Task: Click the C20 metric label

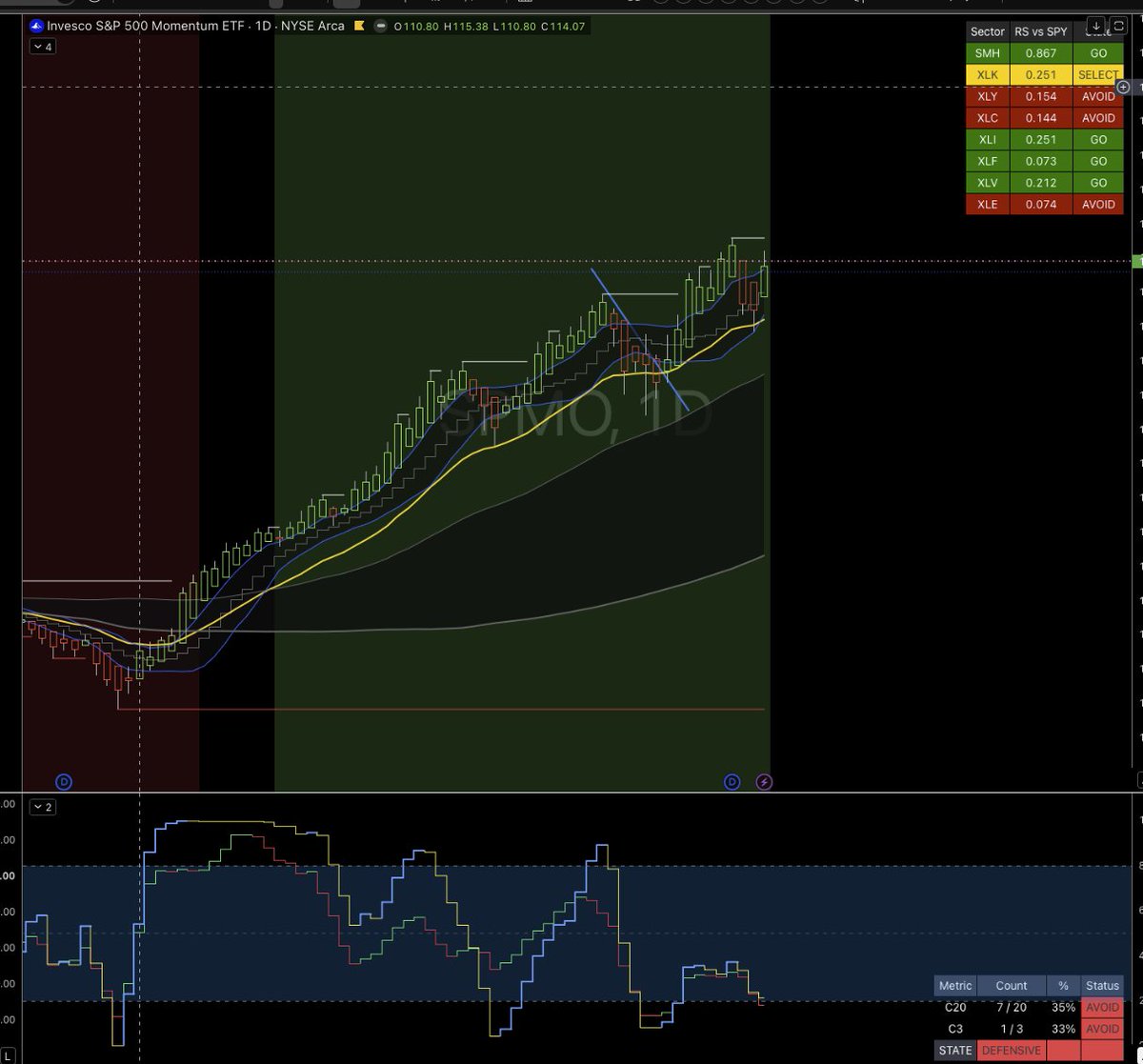Action: [955, 1007]
